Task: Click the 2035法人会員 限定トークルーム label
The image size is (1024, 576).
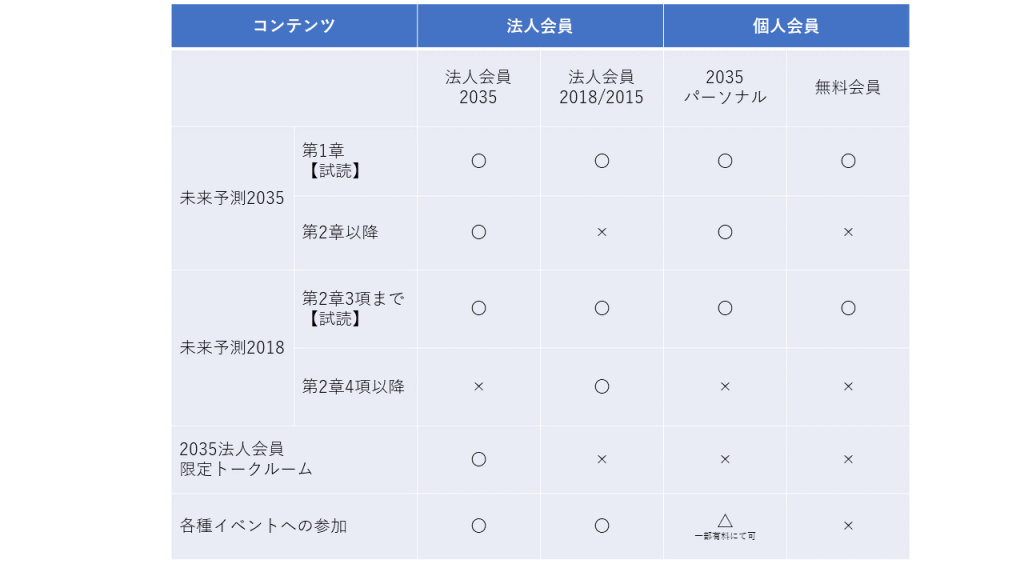Action: (246, 459)
